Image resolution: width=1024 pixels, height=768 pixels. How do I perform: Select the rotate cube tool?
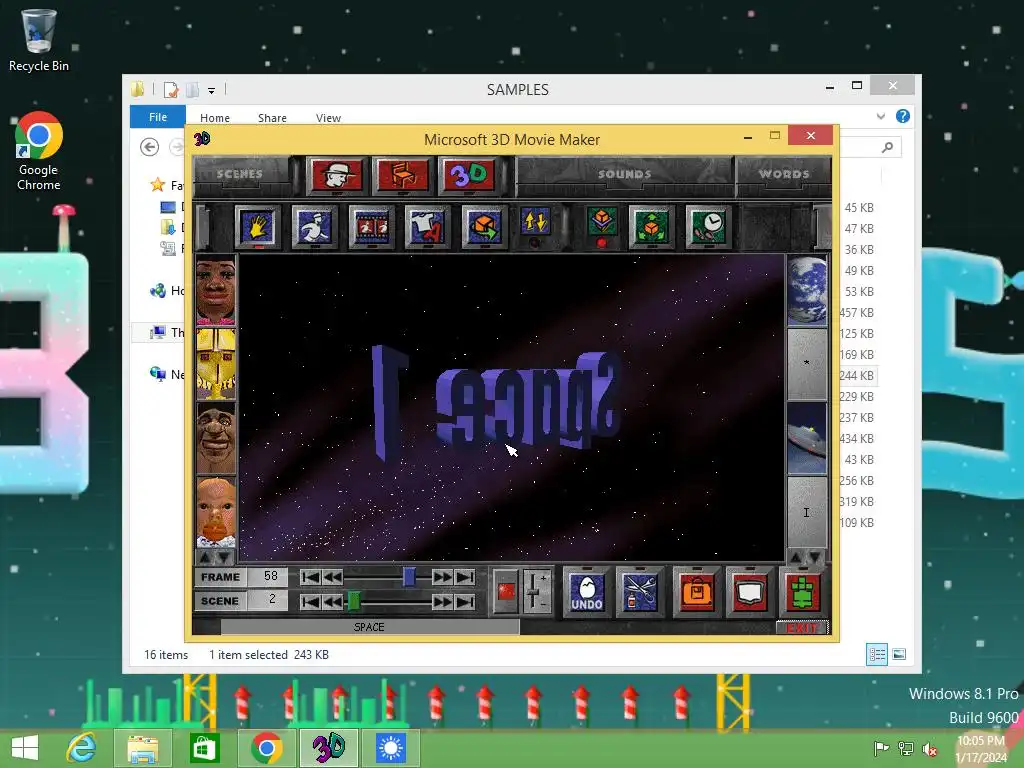click(x=484, y=227)
